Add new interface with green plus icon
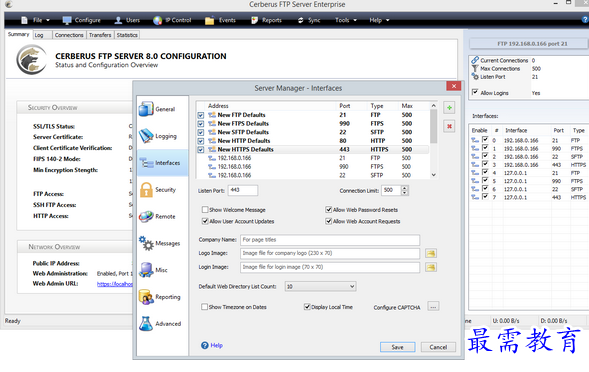Image resolution: width=589 pixels, height=372 pixels. (x=449, y=108)
